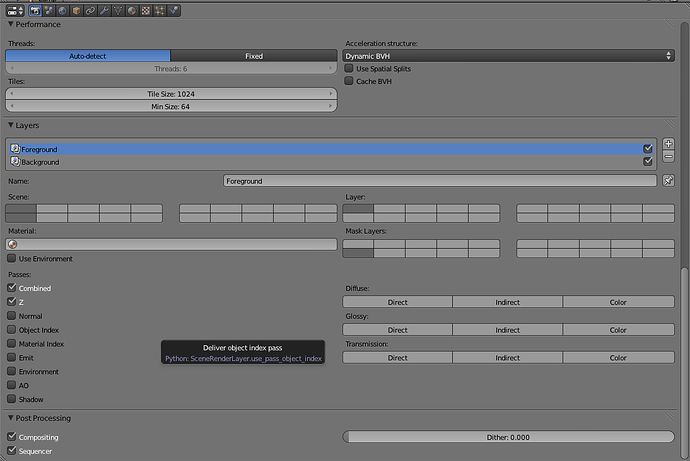Viewport: 690px width, 461px height.
Task: Enable the Object Index pass
Action: (12, 329)
